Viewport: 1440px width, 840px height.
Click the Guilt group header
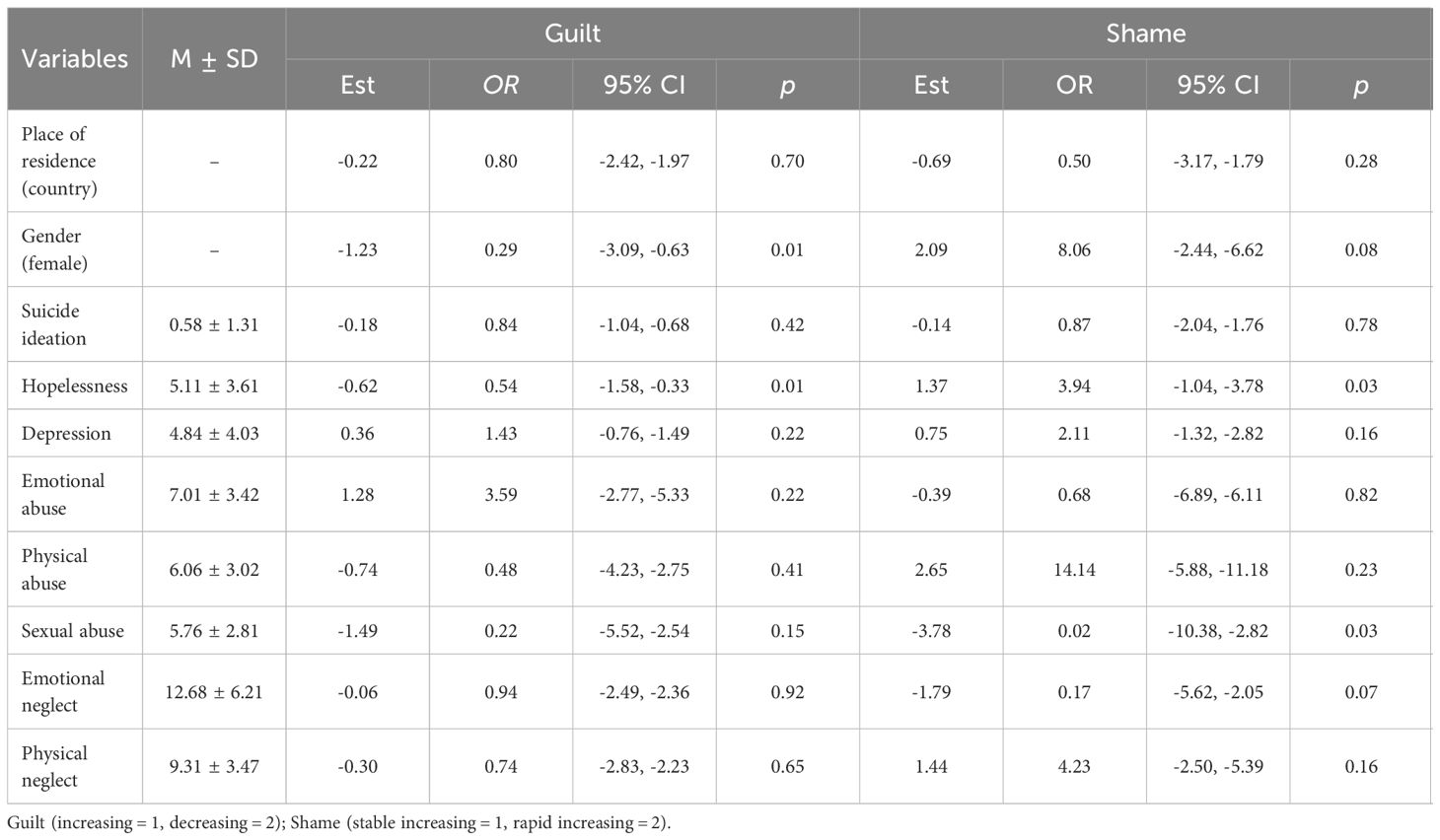pyautogui.click(x=572, y=34)
